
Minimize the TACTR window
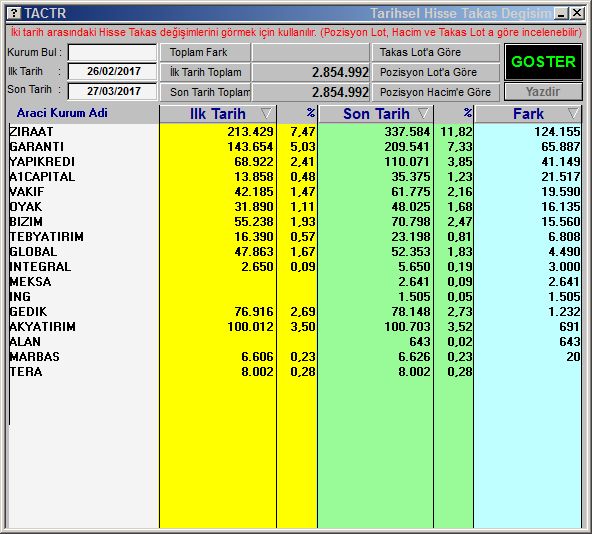pos(561,14)
